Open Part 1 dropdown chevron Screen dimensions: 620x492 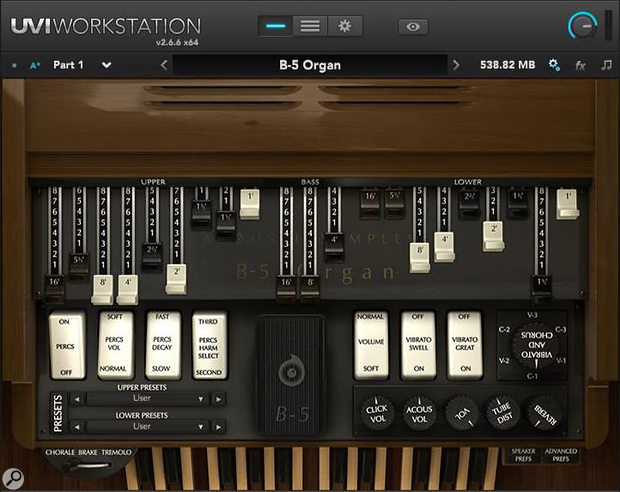click(106, 65)
